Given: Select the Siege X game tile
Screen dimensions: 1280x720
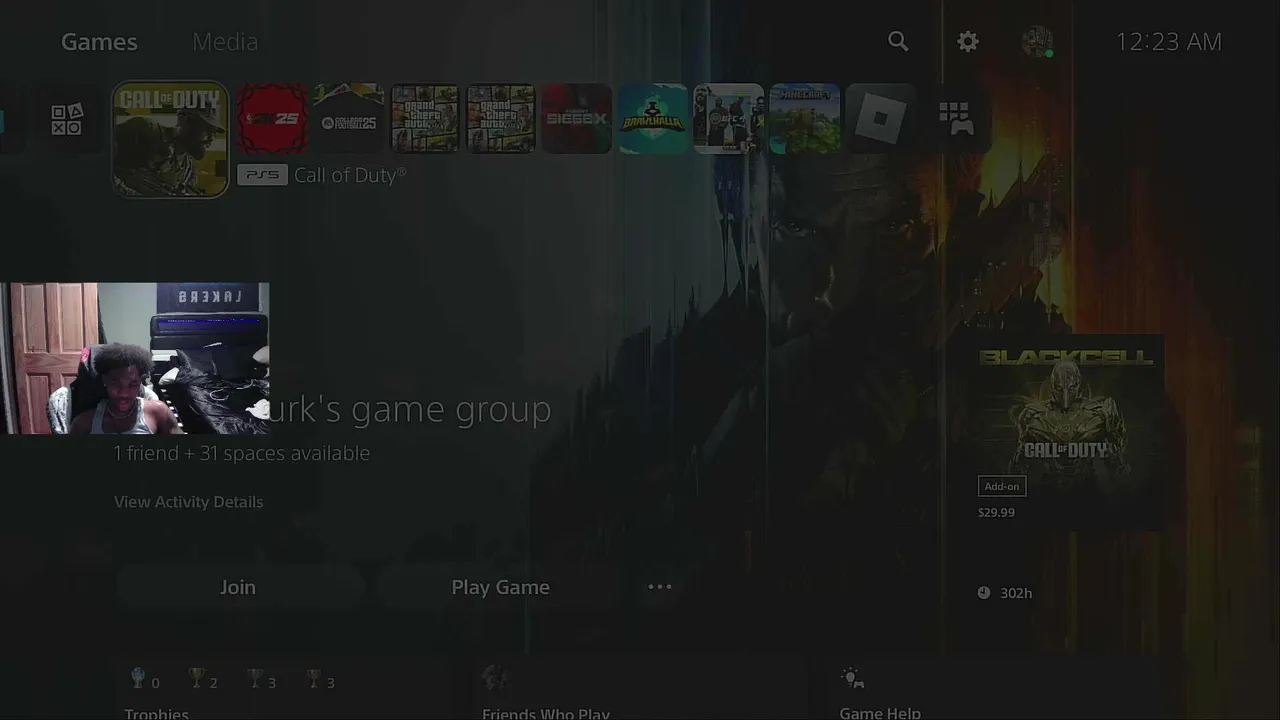Looking at the screenshot, I should click(x=576, y=119).
